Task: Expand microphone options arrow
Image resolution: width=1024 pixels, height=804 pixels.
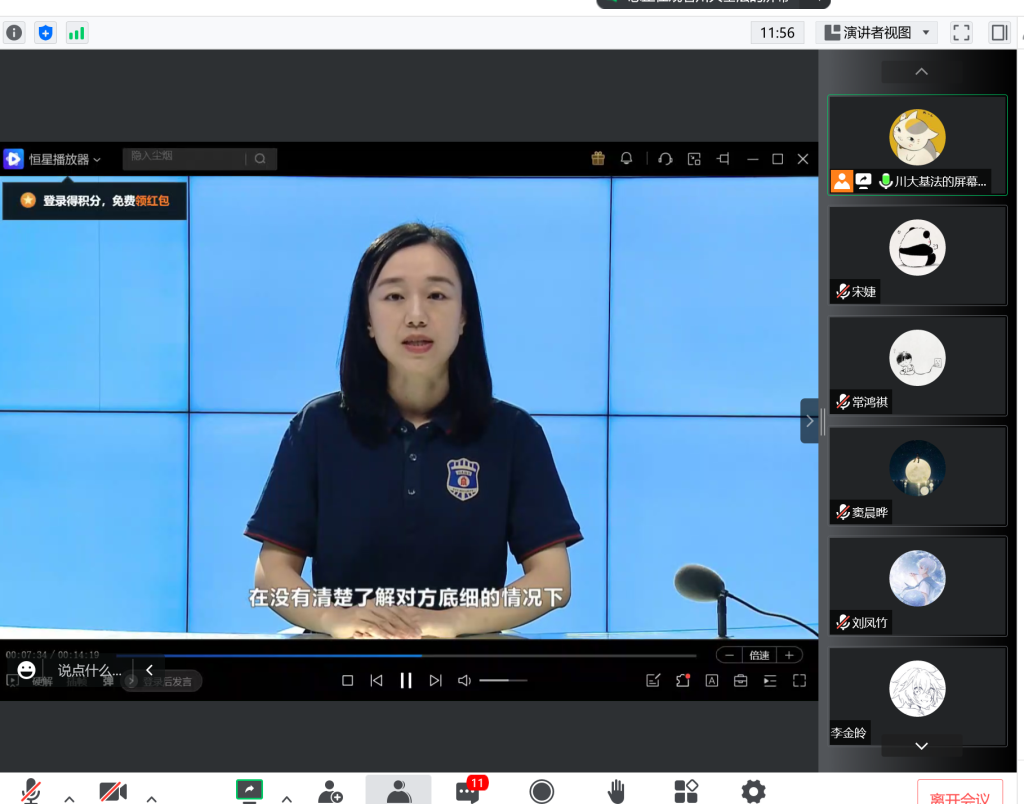Action: click(x=69, y=798)
